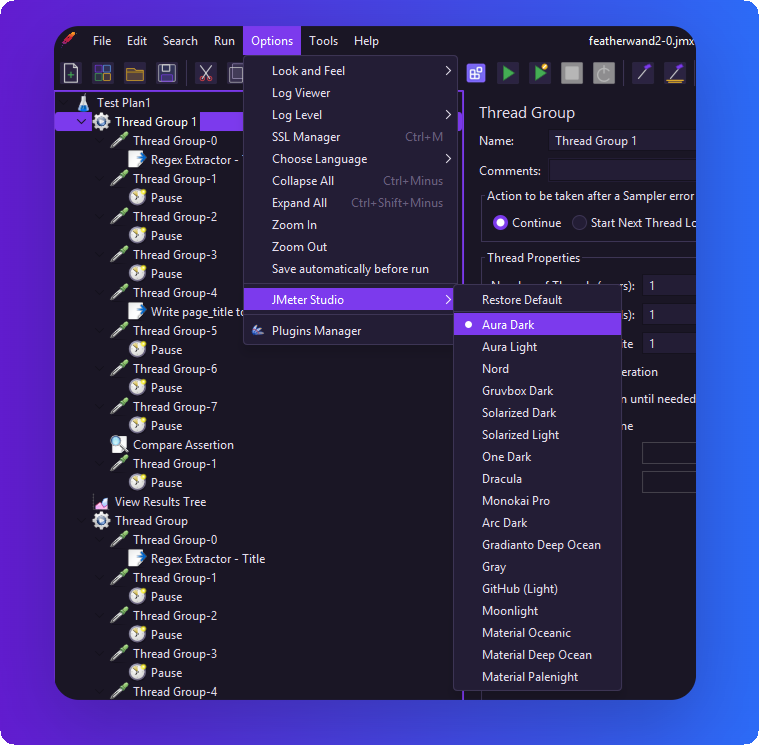Click SSL Manager menu entry
This screenshot has width=759, height=745.
(350, 137)
